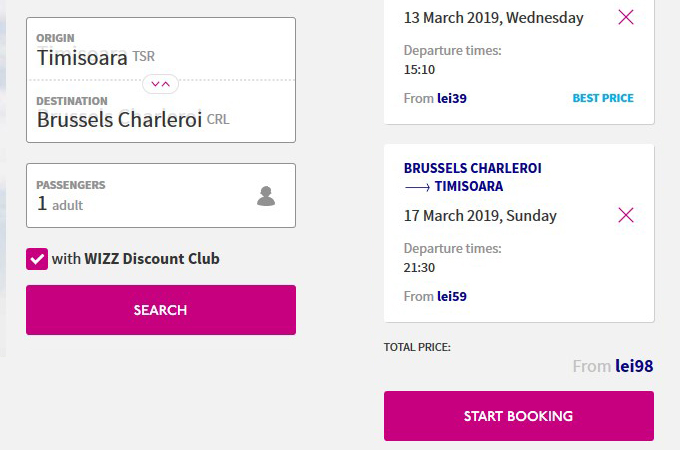Click the BEST PRICE label

603,98
